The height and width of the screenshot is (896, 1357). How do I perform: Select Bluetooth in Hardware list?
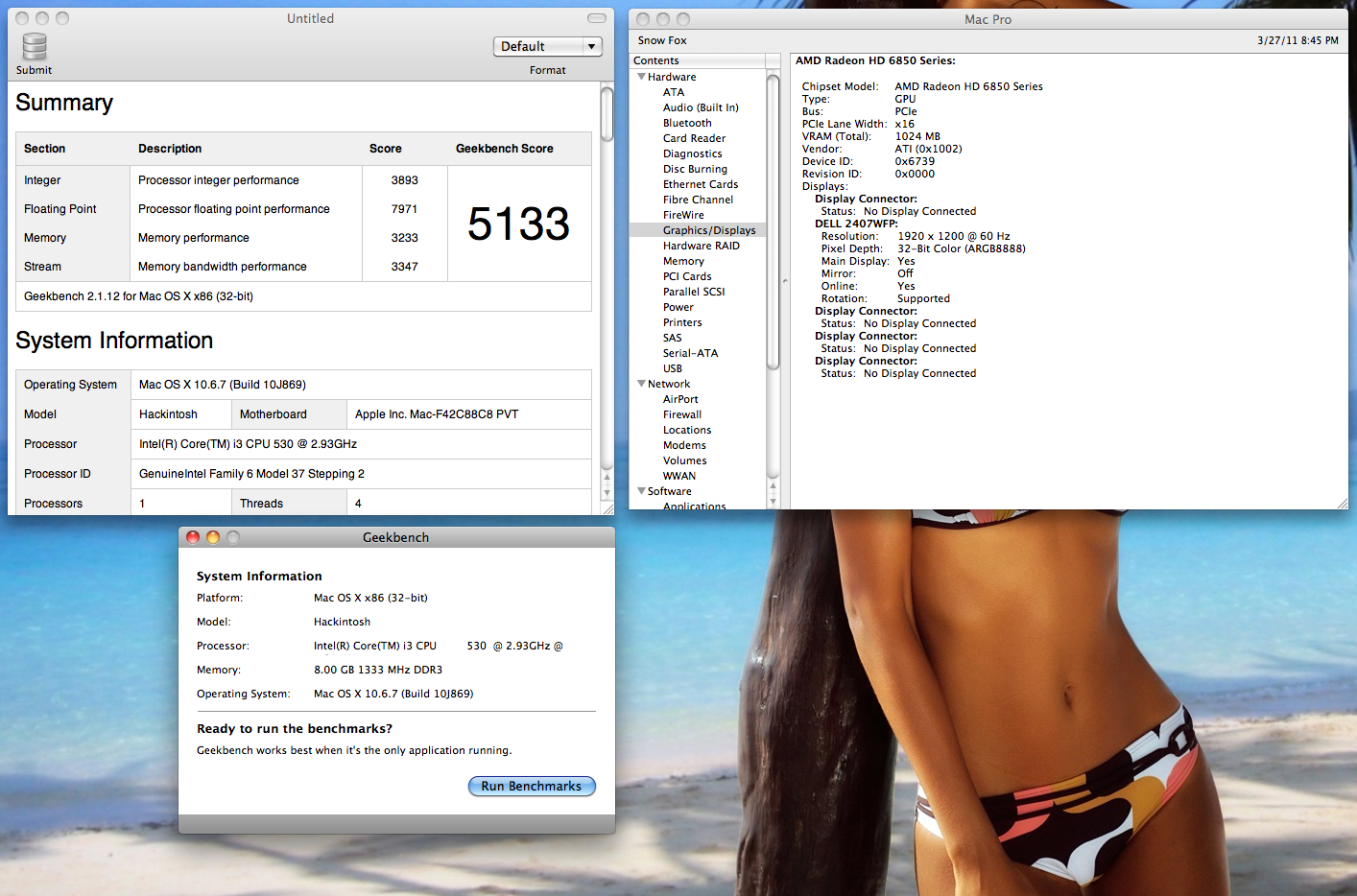click(687, 123)
